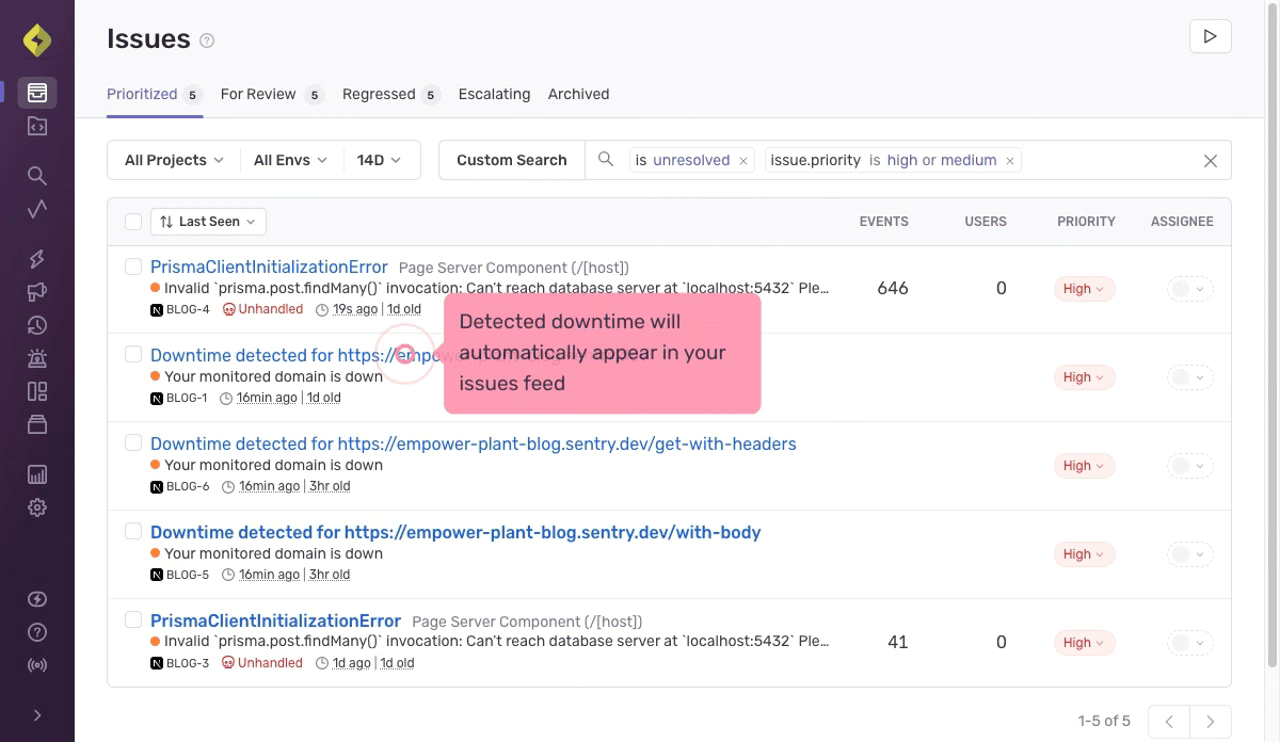Click the Unhandled skull icon on BLOG-4
This screenshot has height=742, width=1280.
click(x=229, y=310)
